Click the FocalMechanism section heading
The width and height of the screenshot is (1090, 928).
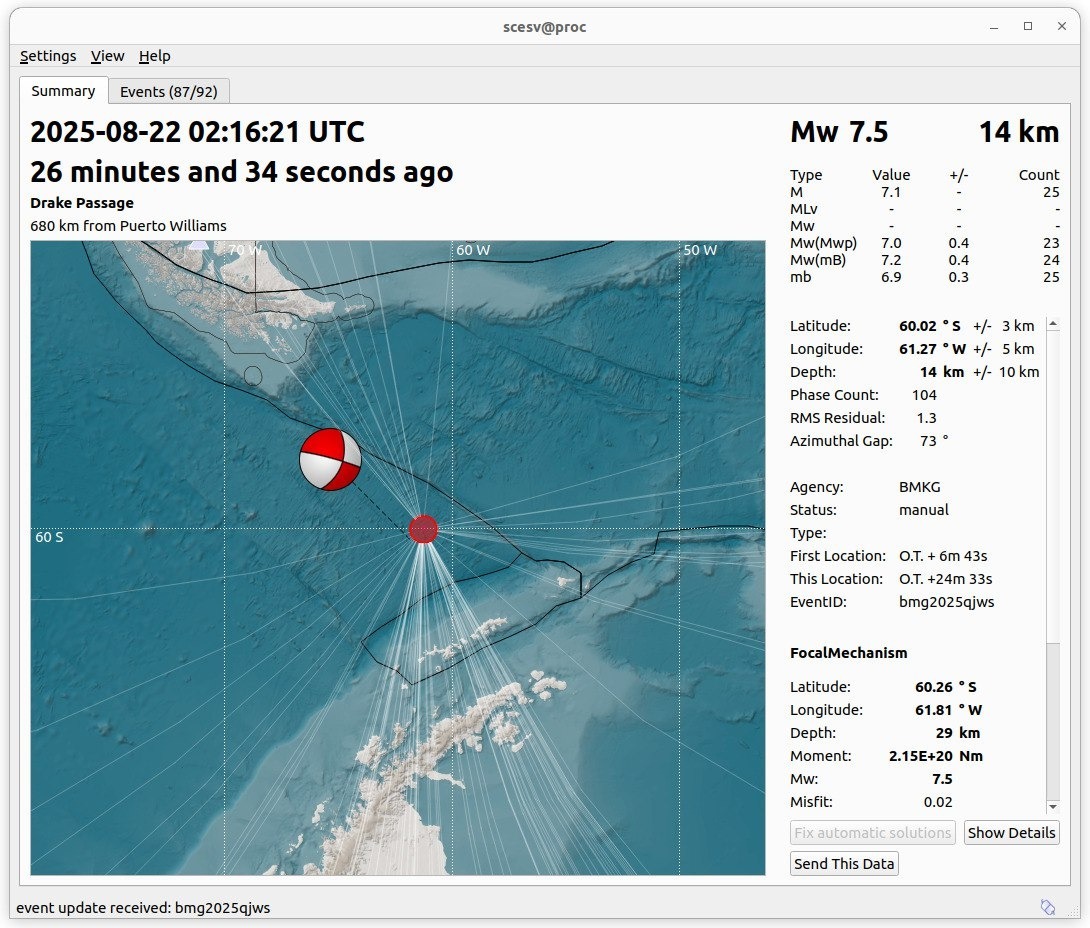[x=849, y=653]
